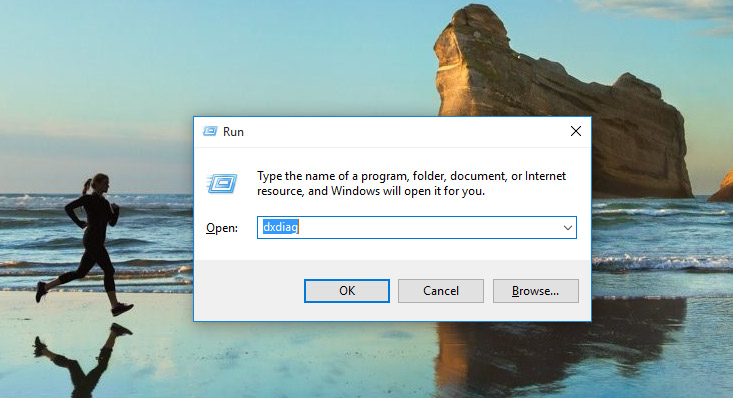The width and height of the screenshot is (733, 398).
Task: Click the small Run icon in title bar
Action: 210,131
